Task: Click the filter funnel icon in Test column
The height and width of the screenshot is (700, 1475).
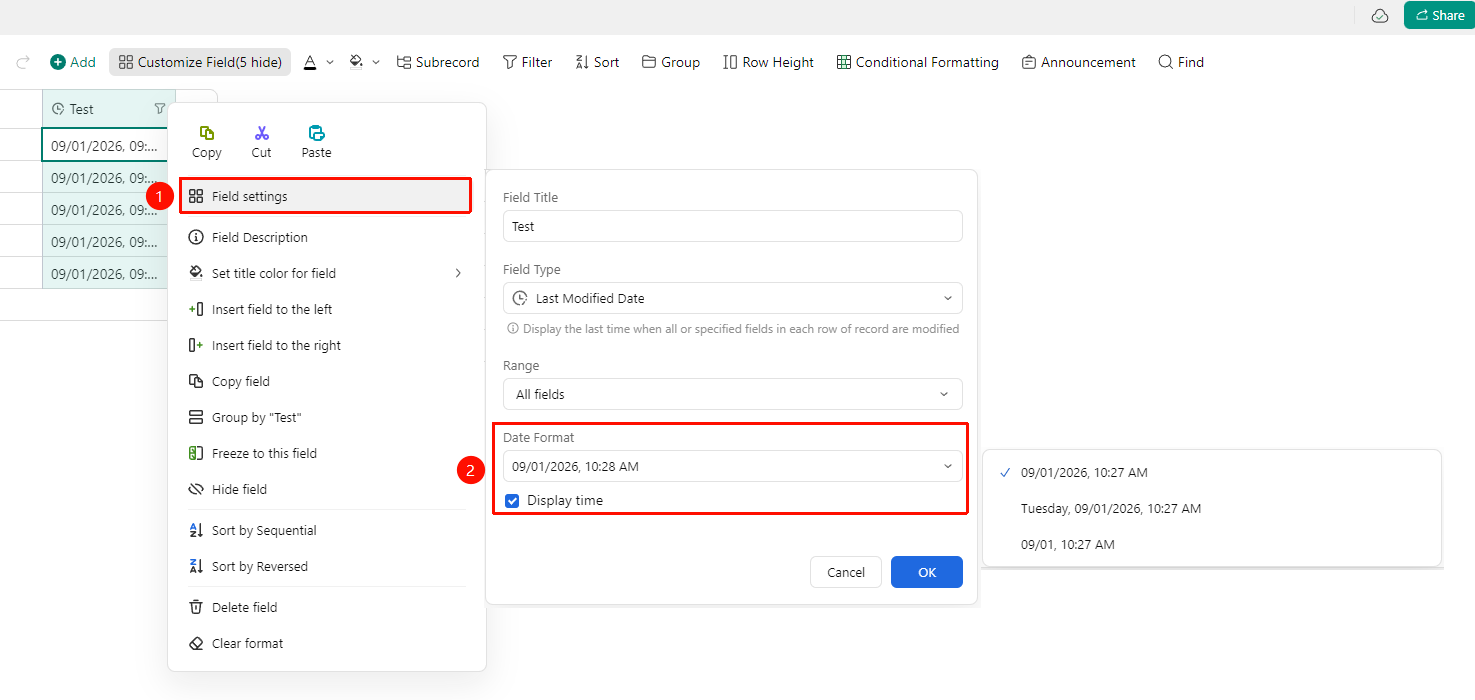Action: click(x=160, y=109)
